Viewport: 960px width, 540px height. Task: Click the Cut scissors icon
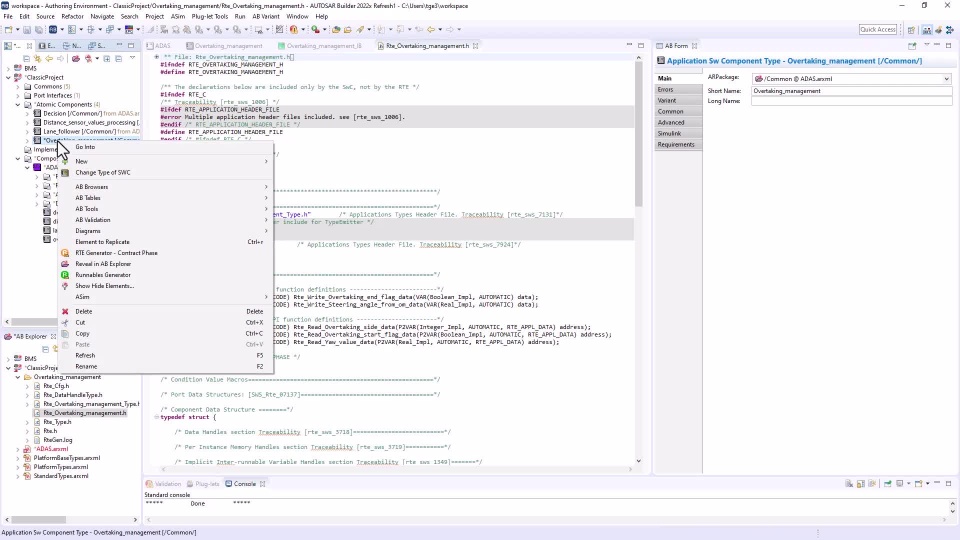(x=65, y=322)
